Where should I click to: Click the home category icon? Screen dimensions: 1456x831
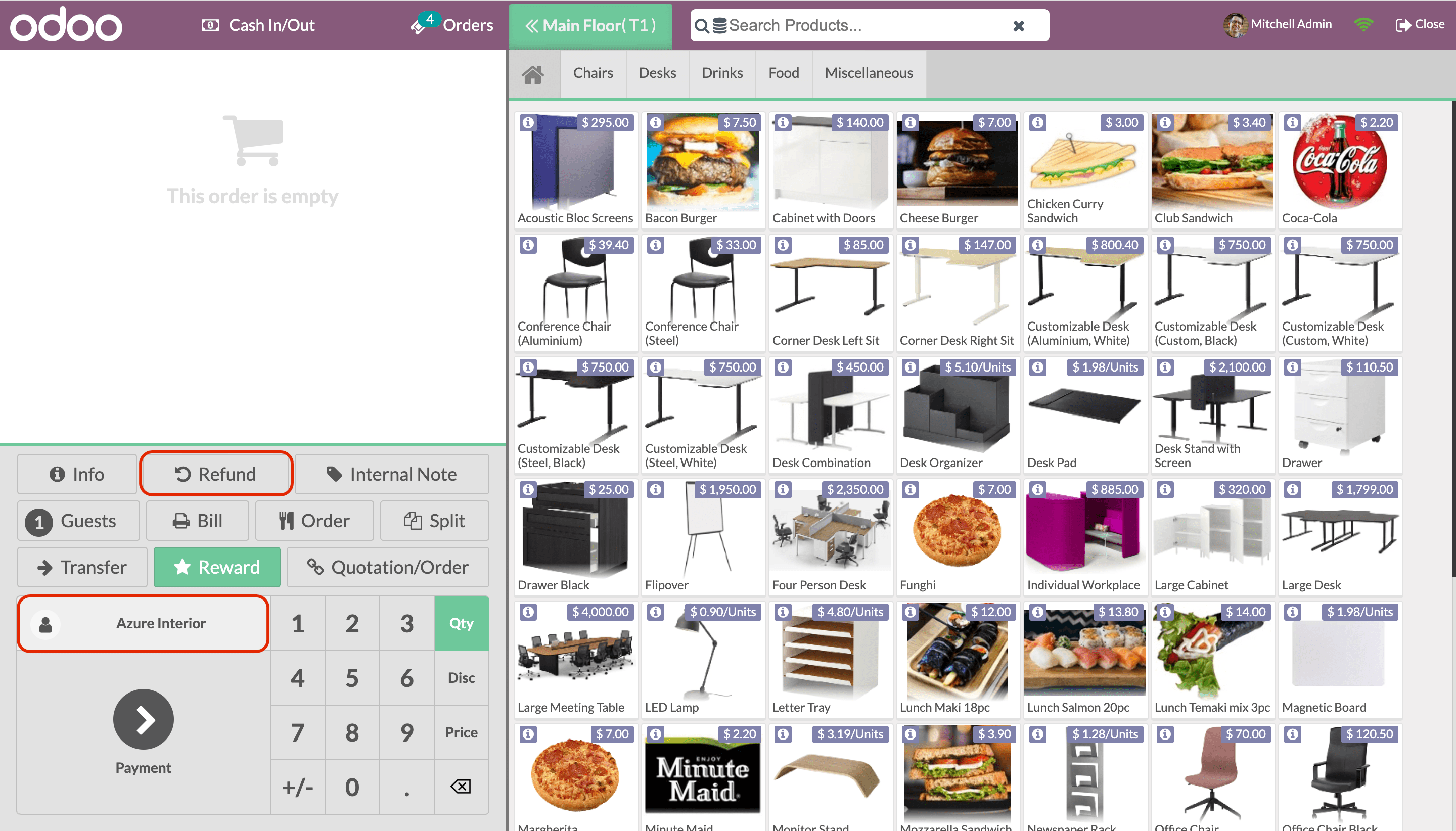point(533,74)
